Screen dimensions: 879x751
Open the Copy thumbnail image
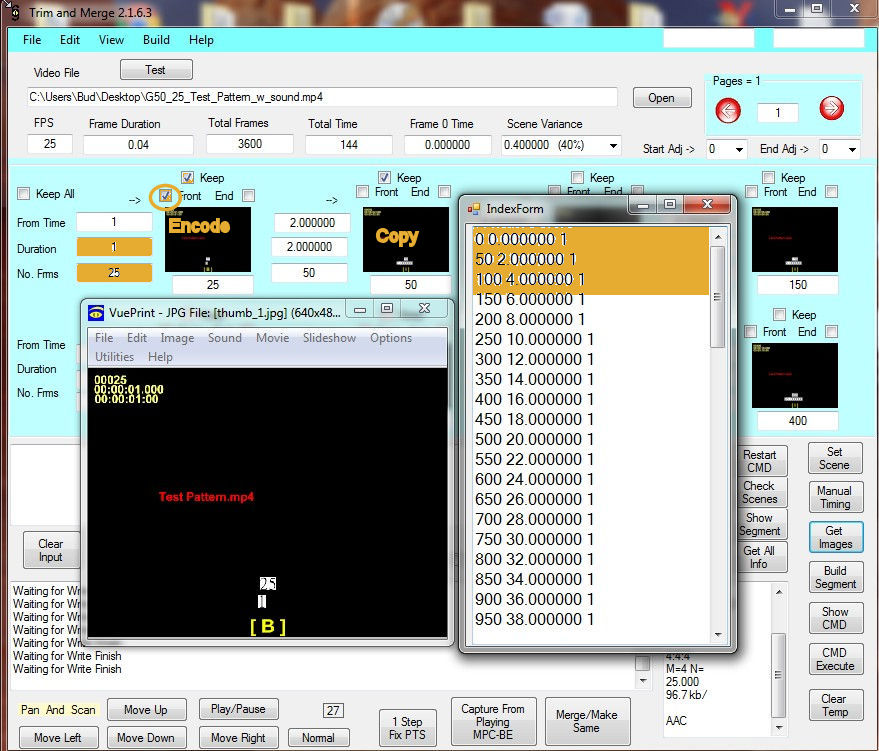(406, 239)
